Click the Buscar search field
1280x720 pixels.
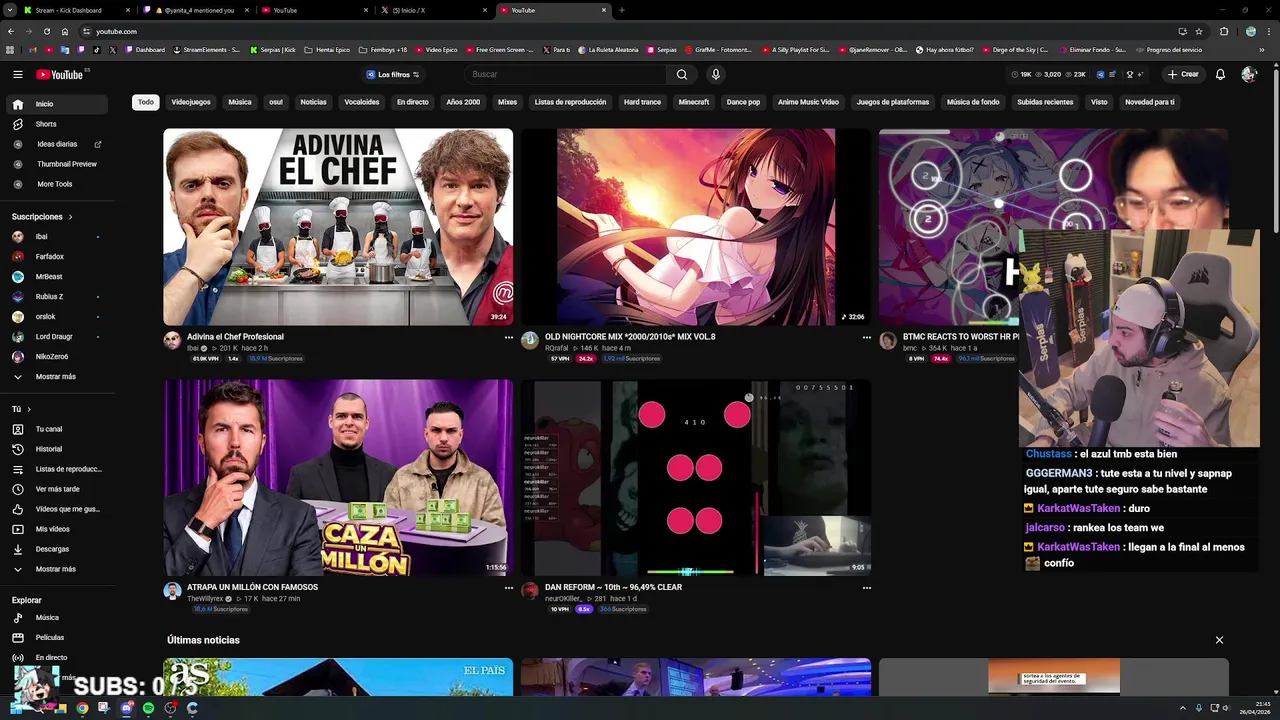pos(565,74)
